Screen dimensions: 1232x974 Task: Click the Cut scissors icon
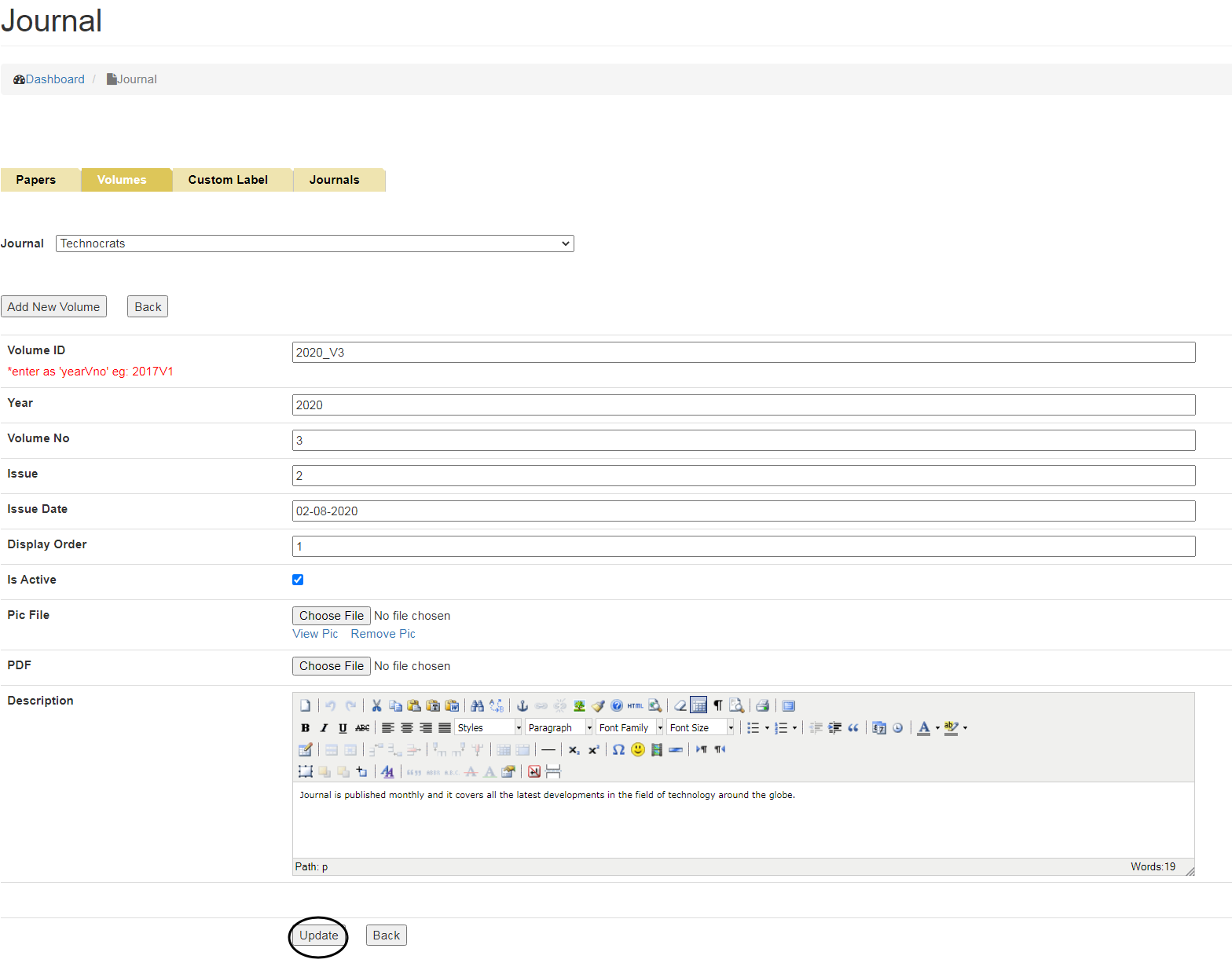[x=376, y=706]
